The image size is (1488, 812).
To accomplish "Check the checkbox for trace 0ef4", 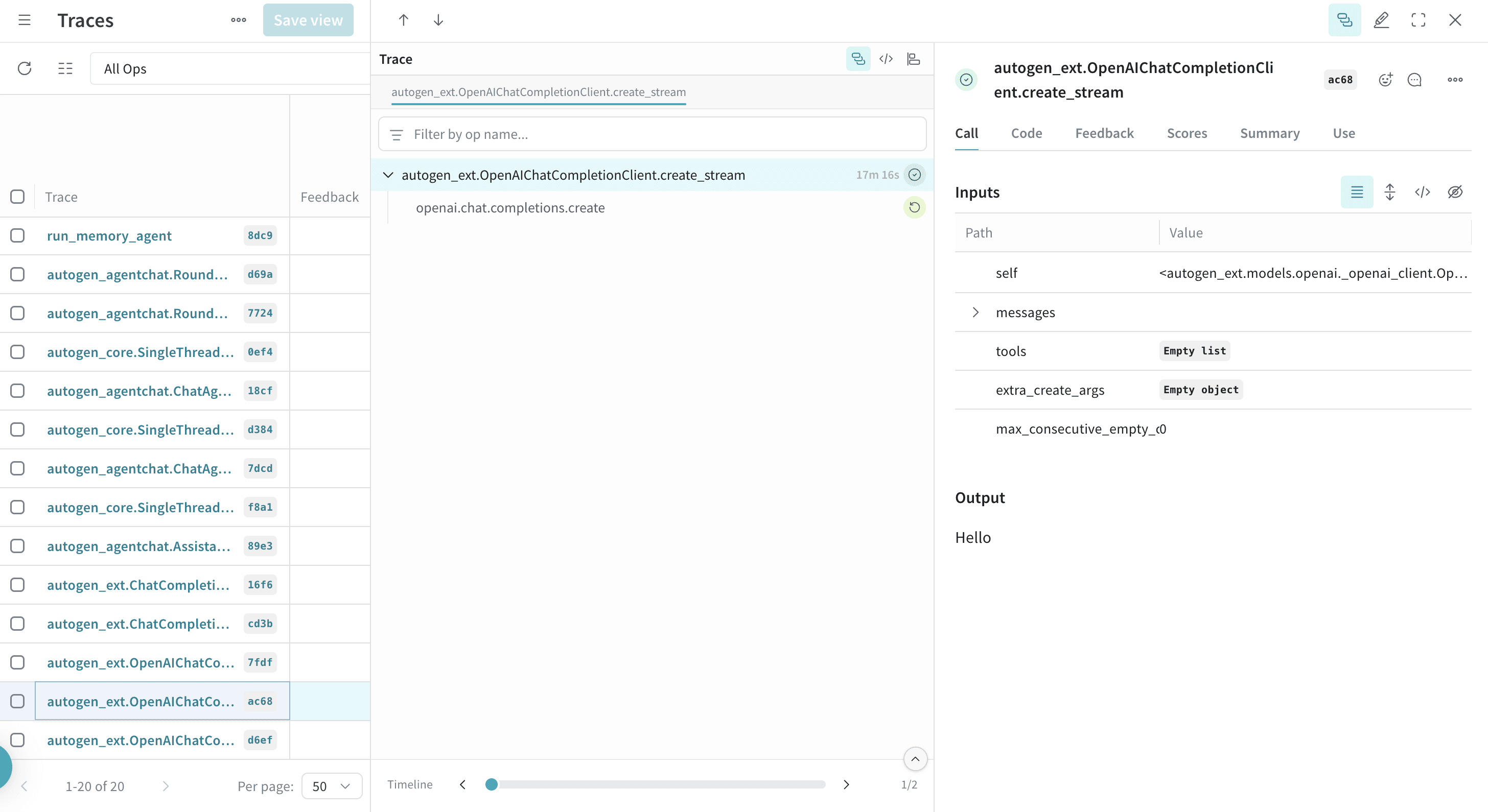I will 17,351.
